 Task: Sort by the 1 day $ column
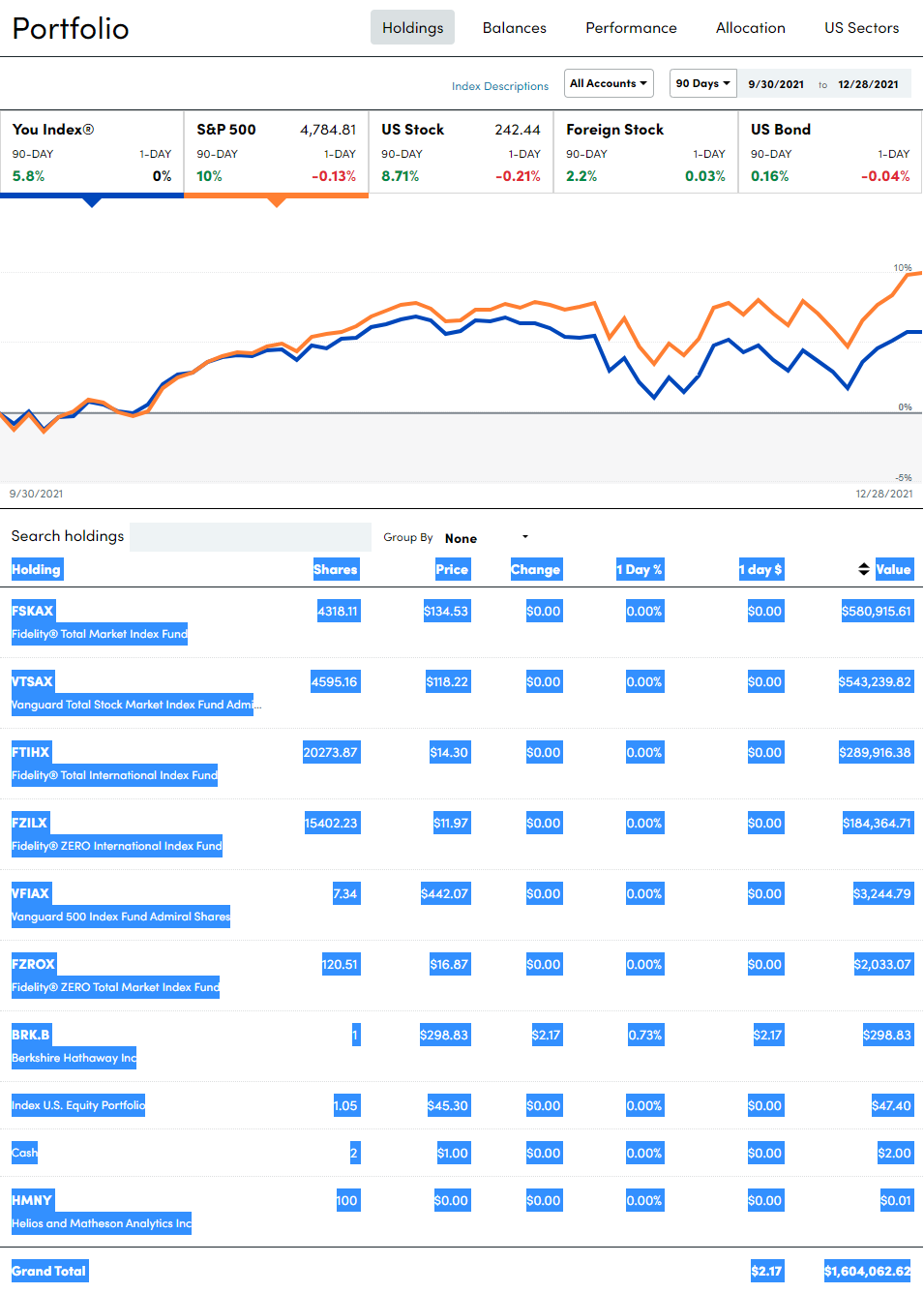point(760,570)
